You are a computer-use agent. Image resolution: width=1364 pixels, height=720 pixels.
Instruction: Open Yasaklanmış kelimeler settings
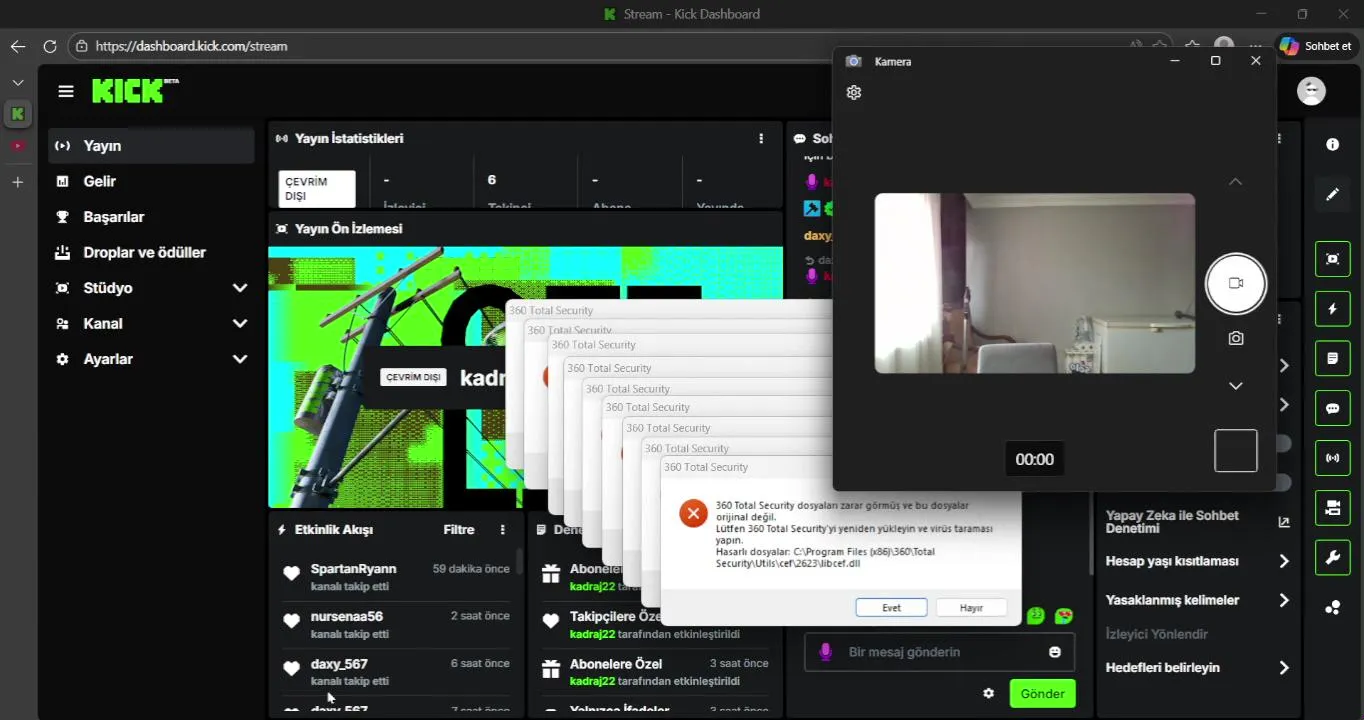1198,600
